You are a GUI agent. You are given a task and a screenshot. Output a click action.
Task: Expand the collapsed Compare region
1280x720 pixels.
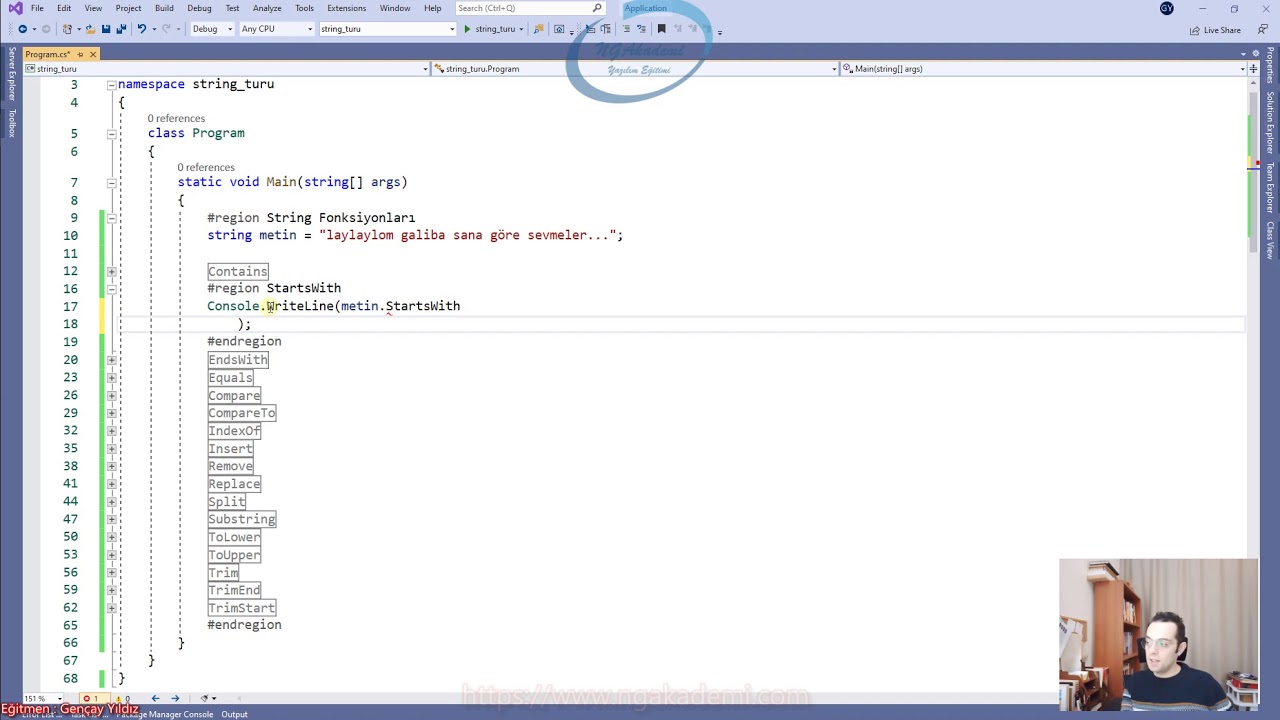(x=111, y=395)
